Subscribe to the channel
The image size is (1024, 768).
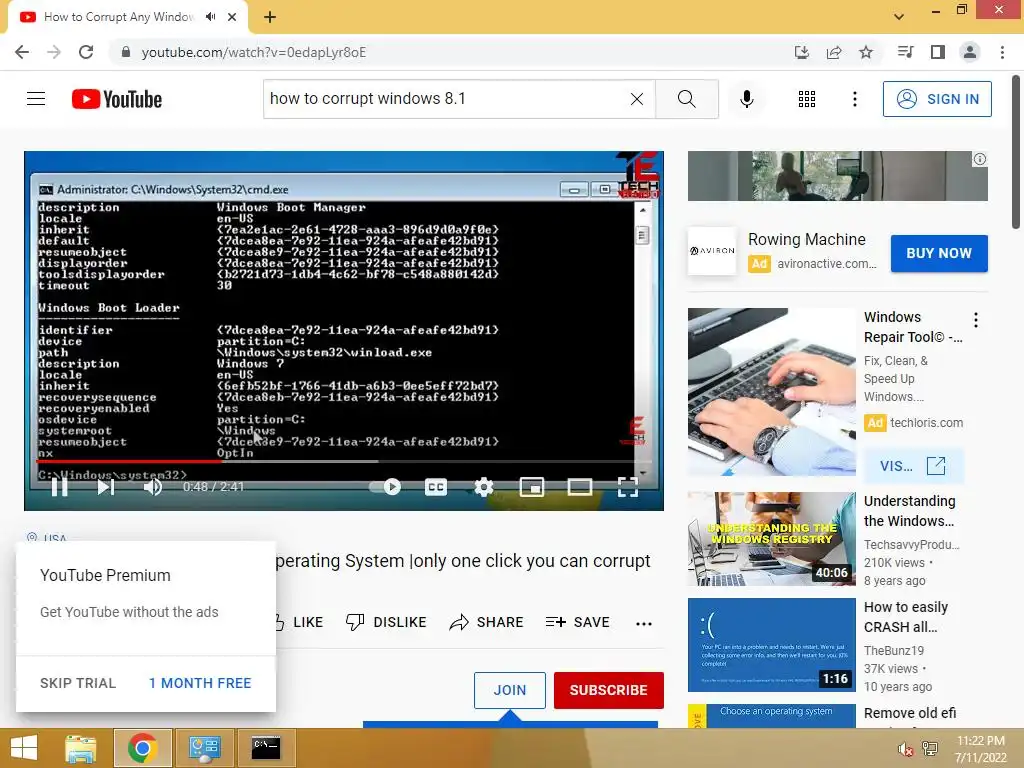pyautogui.click(x=609, y=690)
